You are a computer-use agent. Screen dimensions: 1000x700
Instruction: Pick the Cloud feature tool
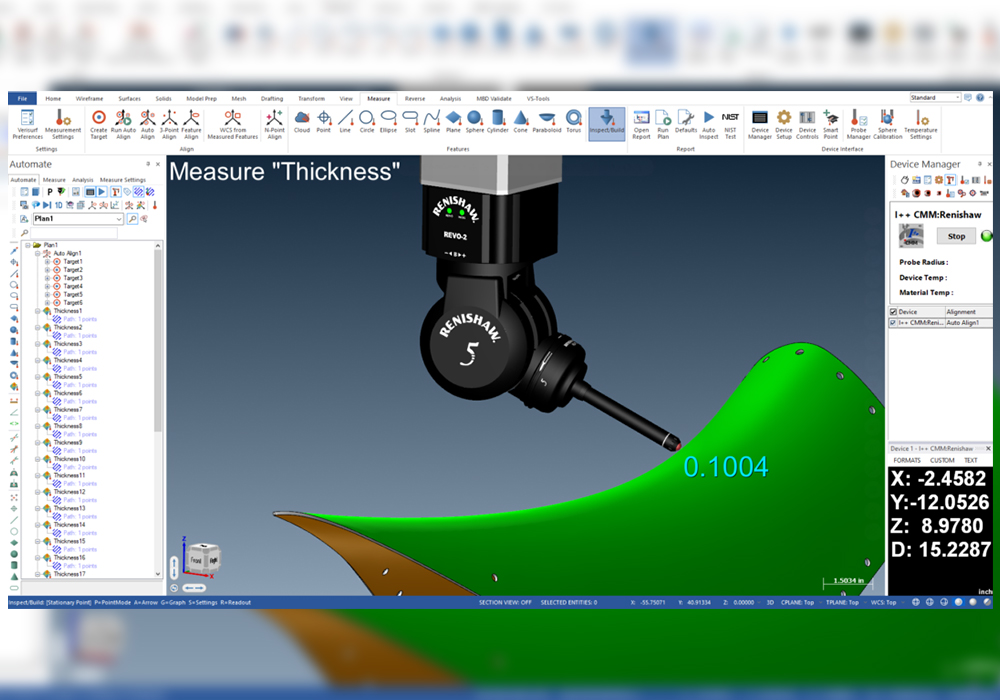(302, 121)
